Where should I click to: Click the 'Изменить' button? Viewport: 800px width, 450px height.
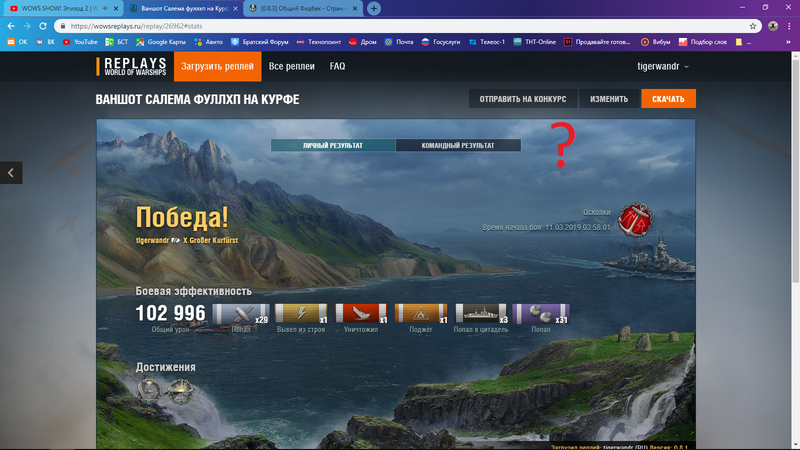pyautogui.click(x=608, y=99)
